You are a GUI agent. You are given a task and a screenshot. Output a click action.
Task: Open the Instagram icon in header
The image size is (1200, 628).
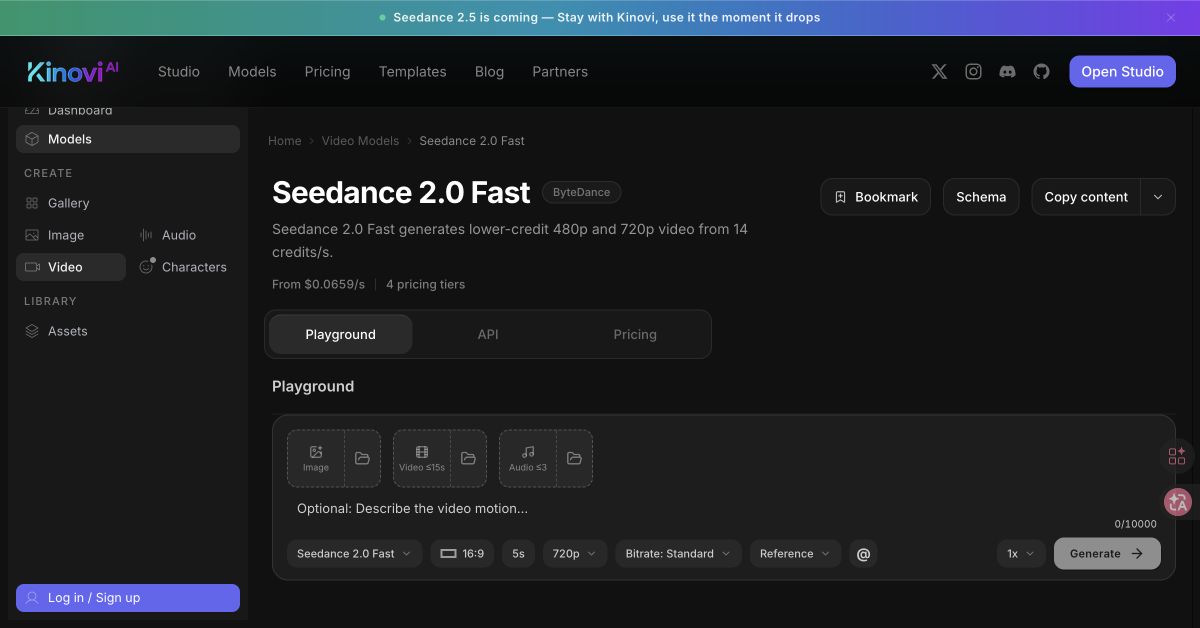point(973,72)
